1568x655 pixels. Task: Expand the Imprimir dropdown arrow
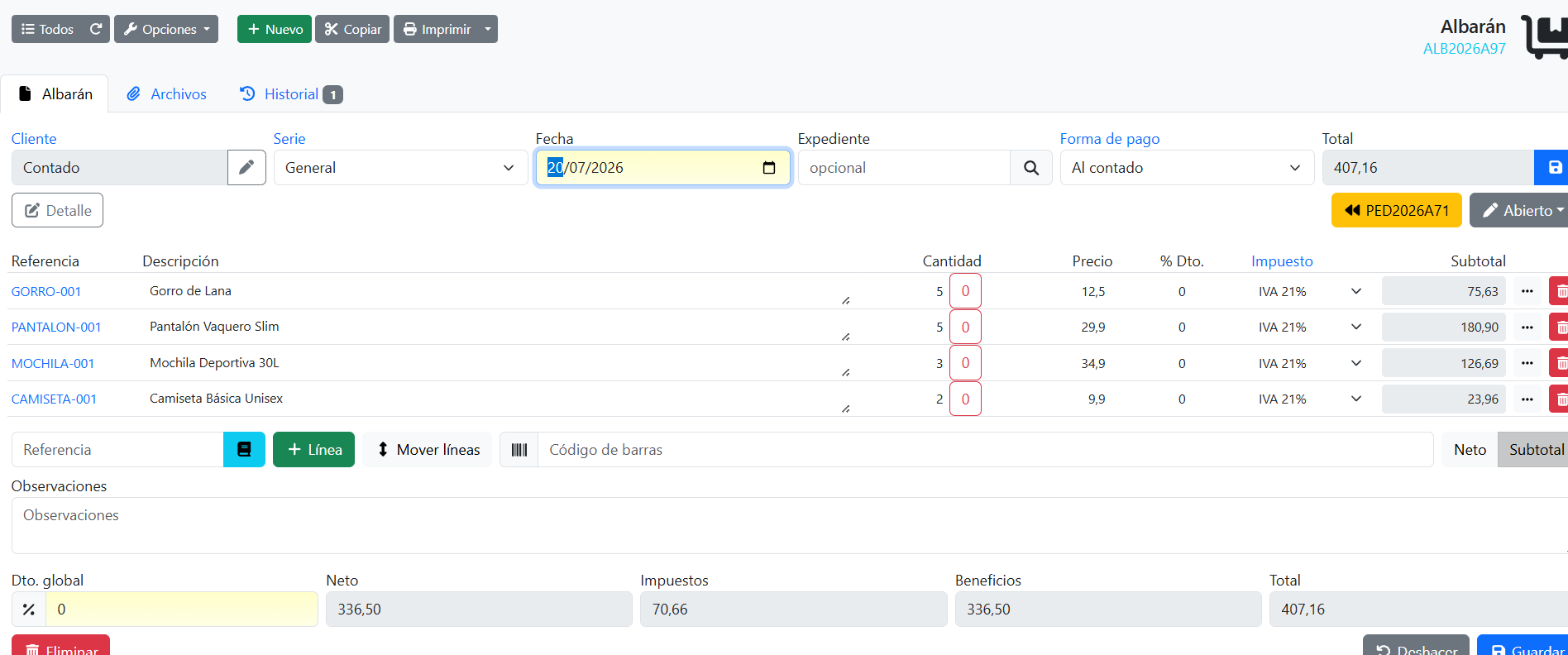pos(488,29)
